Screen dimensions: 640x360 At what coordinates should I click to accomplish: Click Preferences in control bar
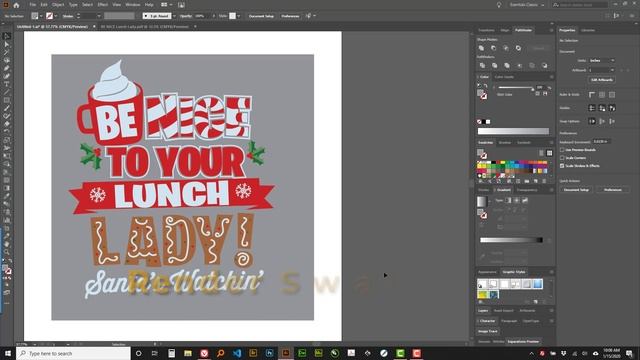tap(290, 16)
